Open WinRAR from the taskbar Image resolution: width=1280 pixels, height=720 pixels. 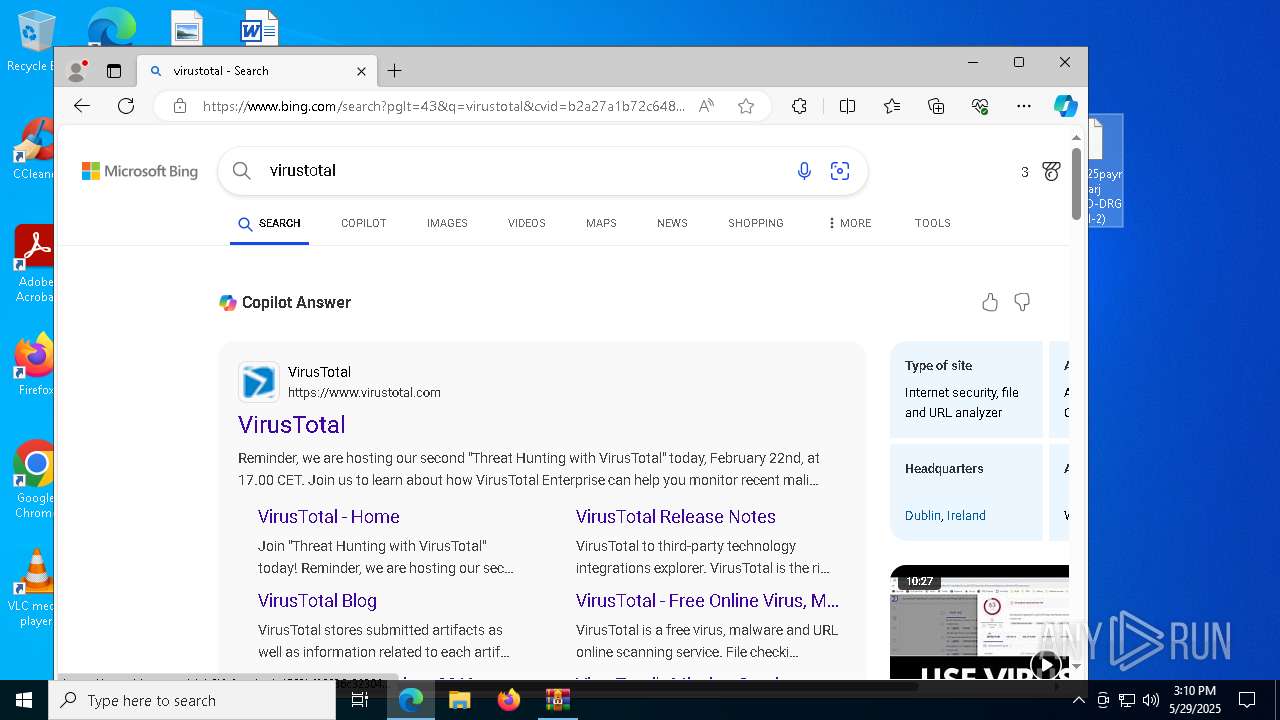557,700
